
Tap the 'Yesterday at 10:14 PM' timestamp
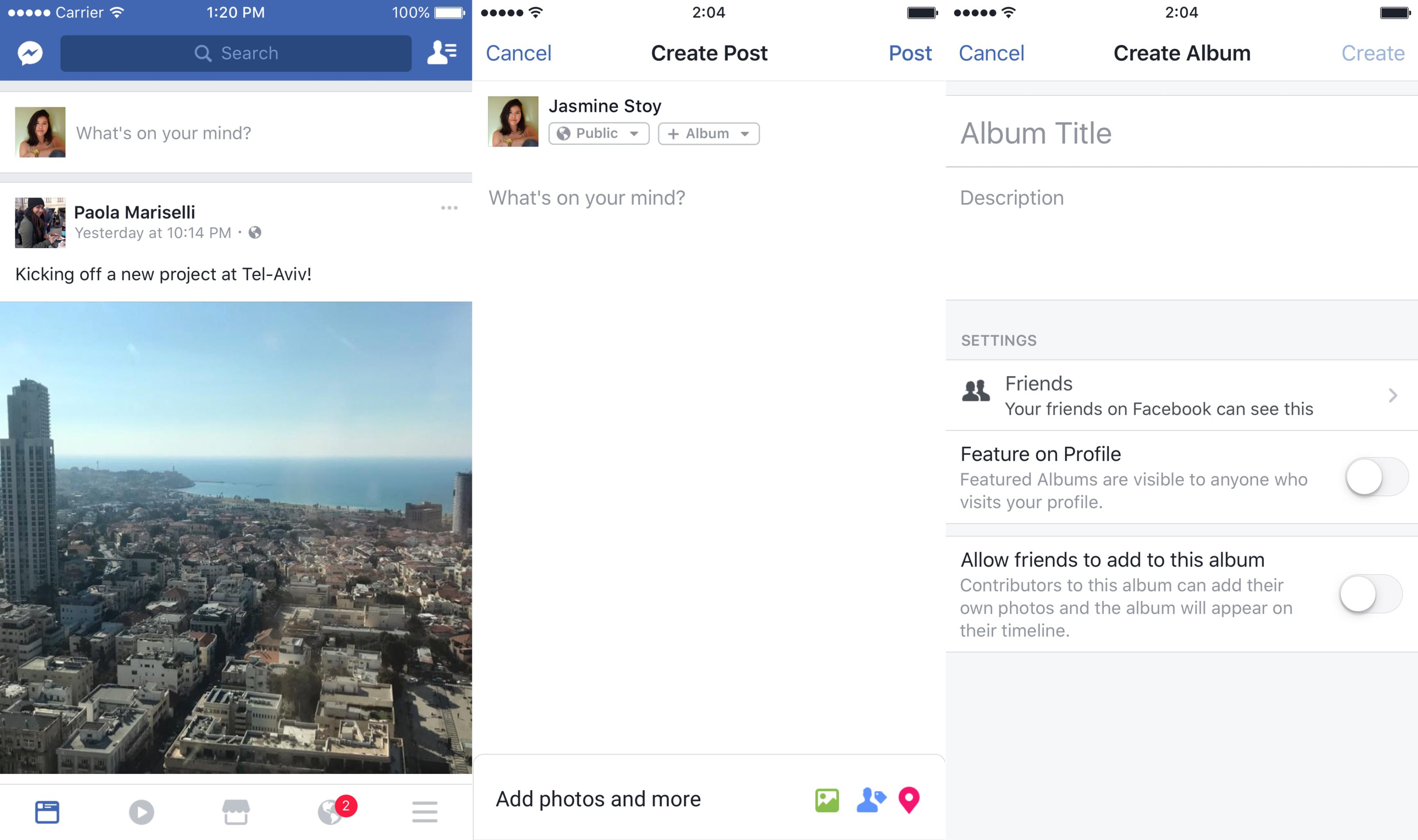coord(153,233)
